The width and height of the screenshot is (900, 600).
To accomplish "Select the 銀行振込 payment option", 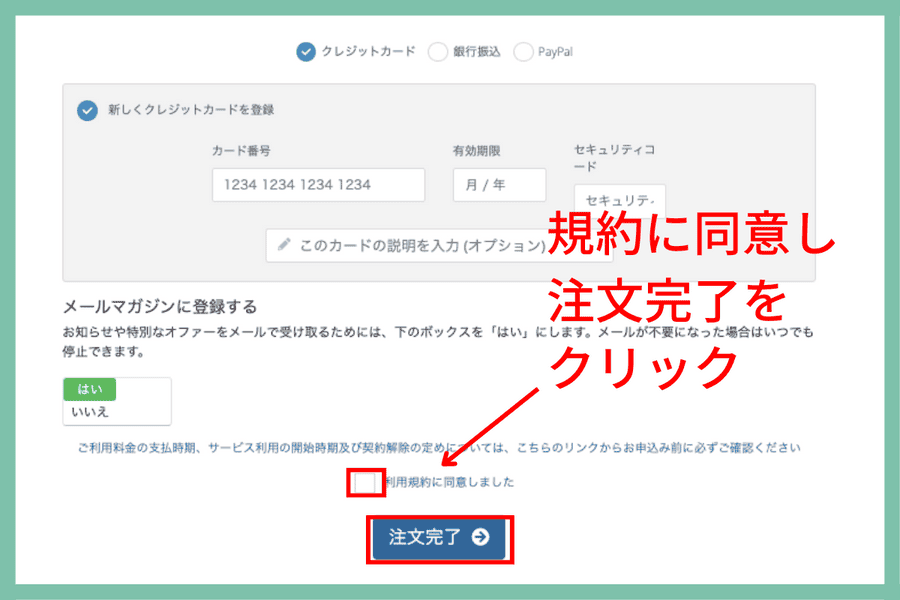I will pyautogui.click(x=437, y=52).
